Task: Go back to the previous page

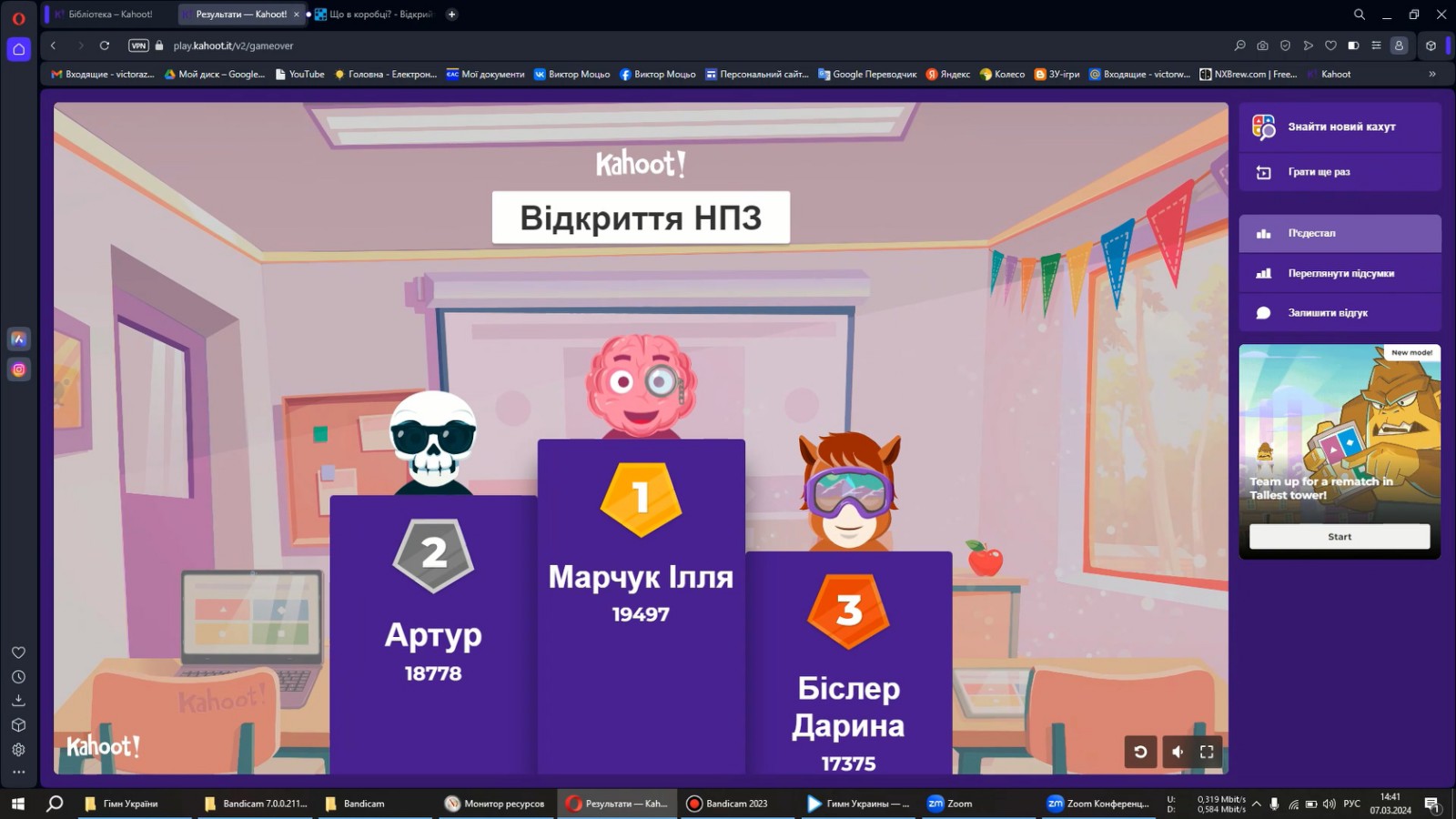Action: [x=54, y=45]
